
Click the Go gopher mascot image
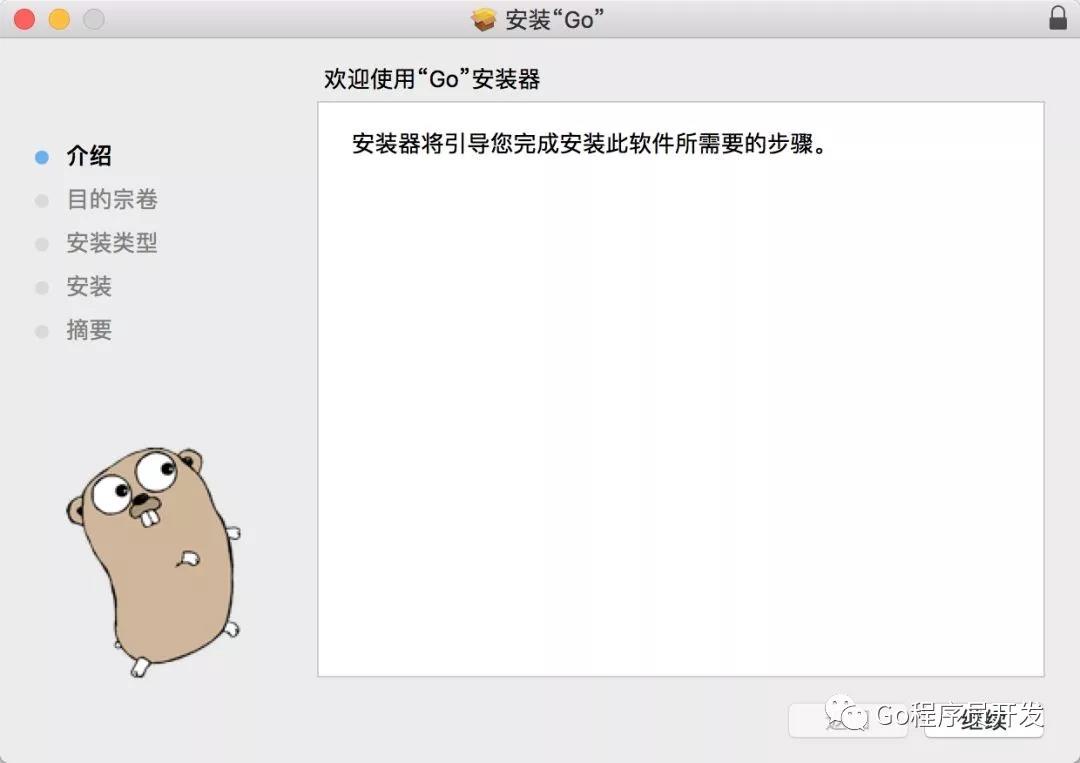(x=155, y=561)
